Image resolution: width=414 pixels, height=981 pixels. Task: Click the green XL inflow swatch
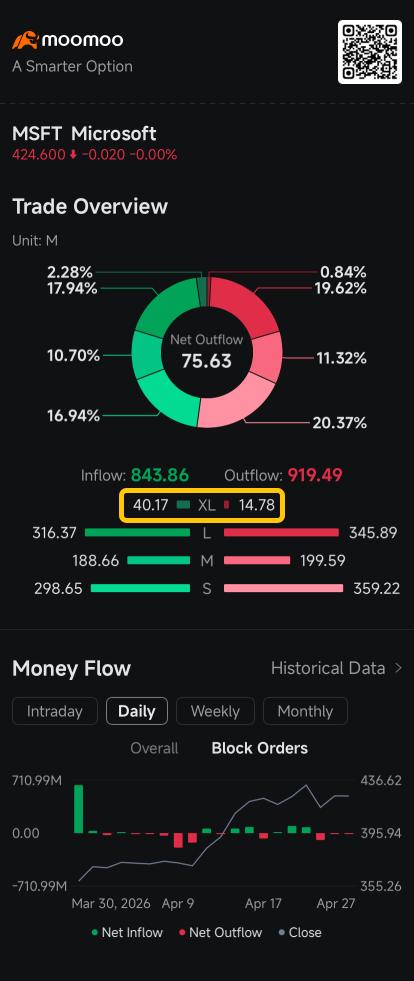pyautogui.click(x=183, y=506)
